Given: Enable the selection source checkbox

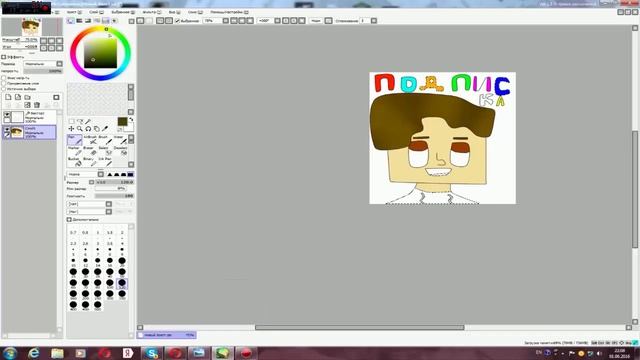Looking at the screenshot, I should (4, 89).
